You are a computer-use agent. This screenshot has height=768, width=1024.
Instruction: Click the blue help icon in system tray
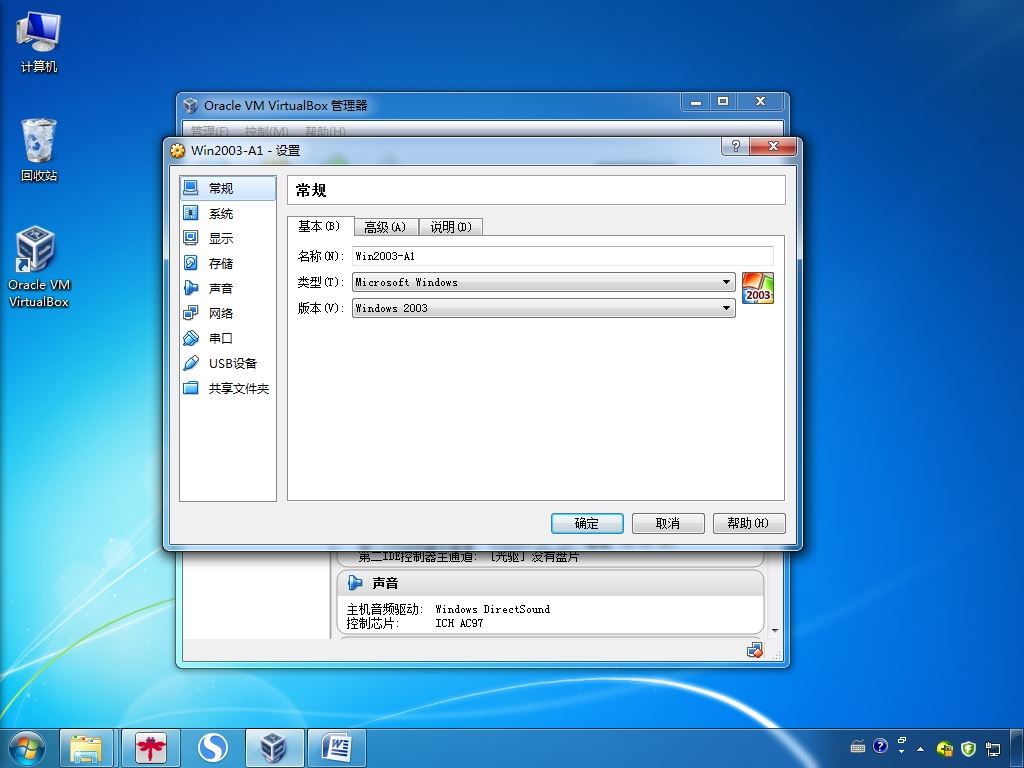(880, 746)
